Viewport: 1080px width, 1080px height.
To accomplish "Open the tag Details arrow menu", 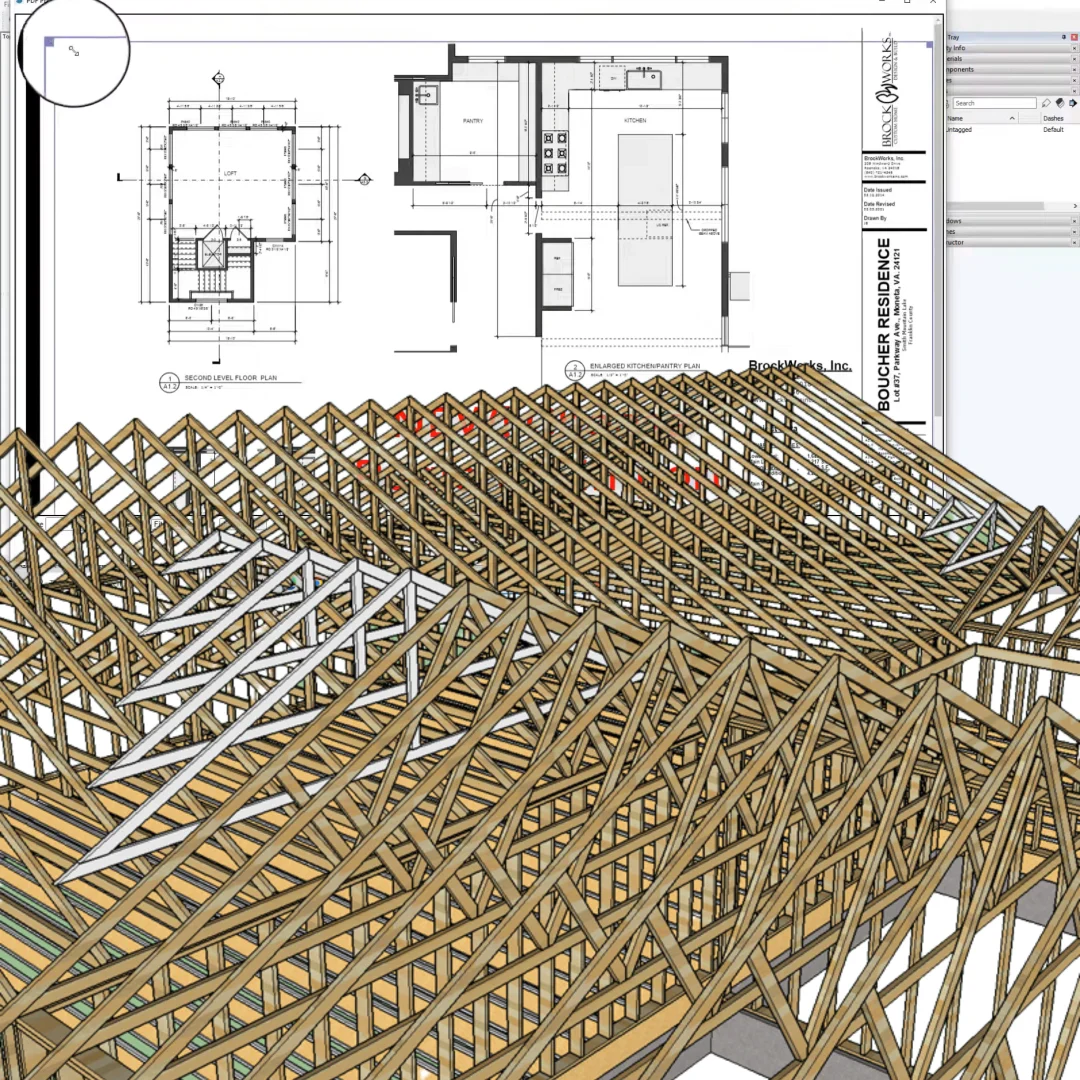I will pos(1073,103).
